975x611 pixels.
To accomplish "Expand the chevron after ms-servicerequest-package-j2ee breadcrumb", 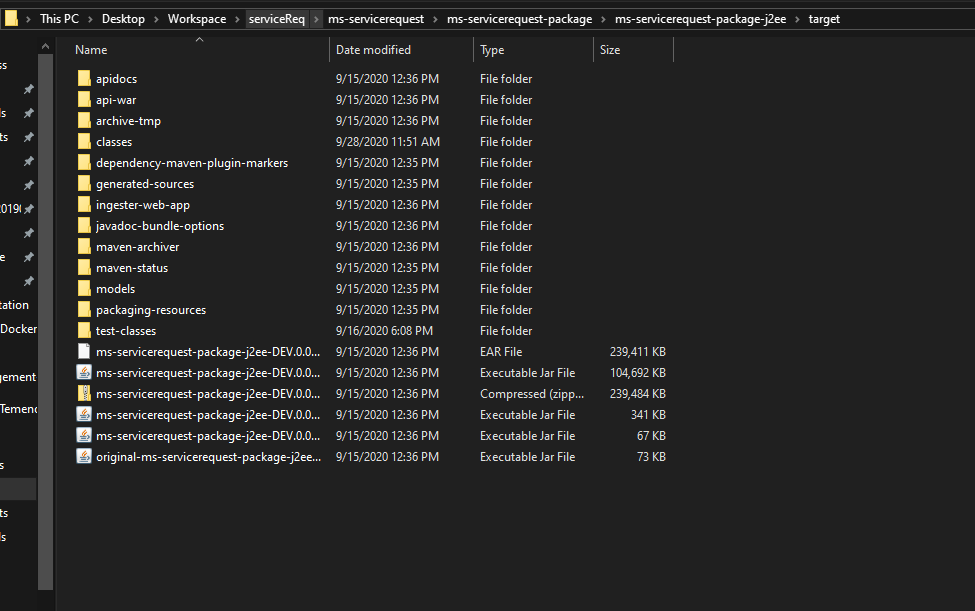I will [x=799, y=19].
